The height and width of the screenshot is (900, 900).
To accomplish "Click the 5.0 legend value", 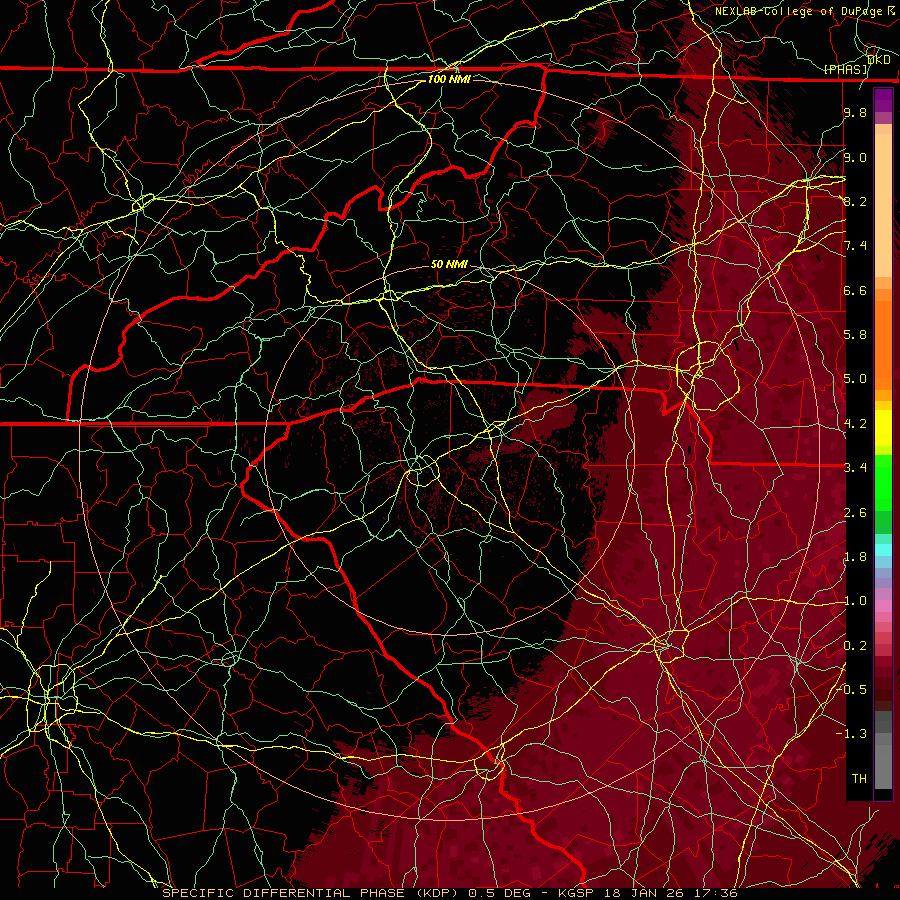I will 855,379.
